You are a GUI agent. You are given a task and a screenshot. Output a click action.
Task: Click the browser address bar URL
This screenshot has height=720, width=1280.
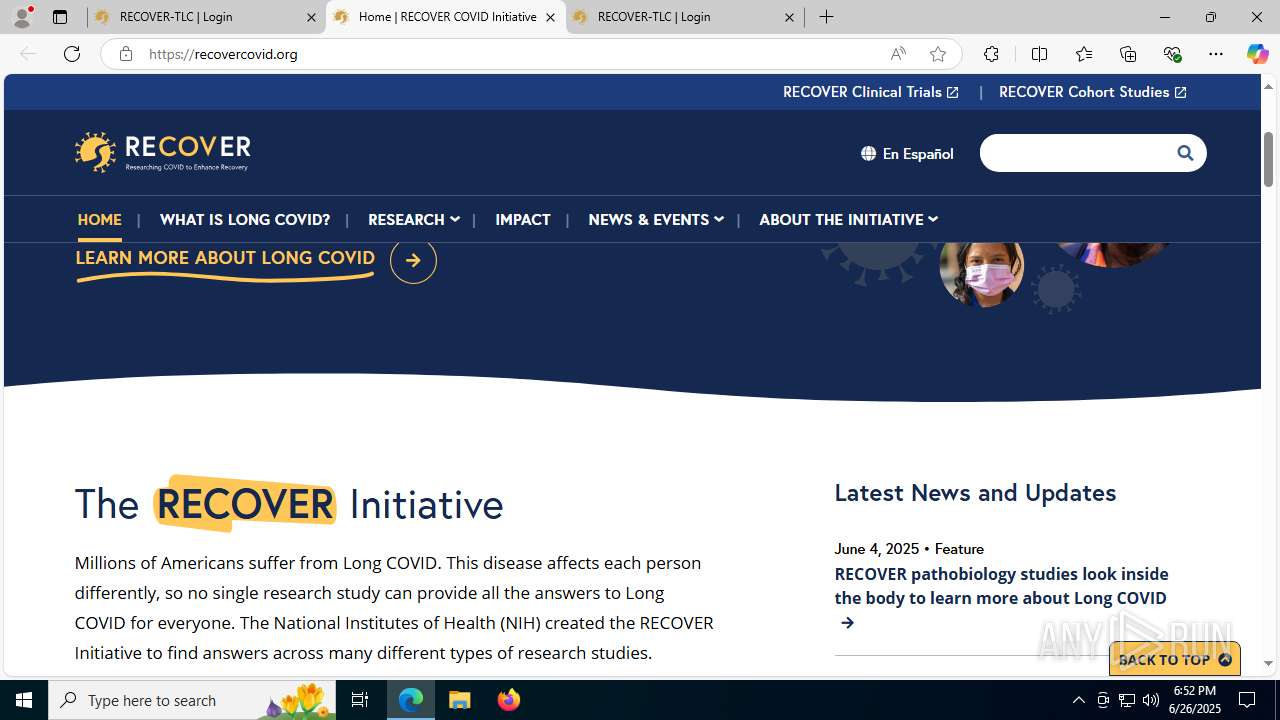pos(224,54)
